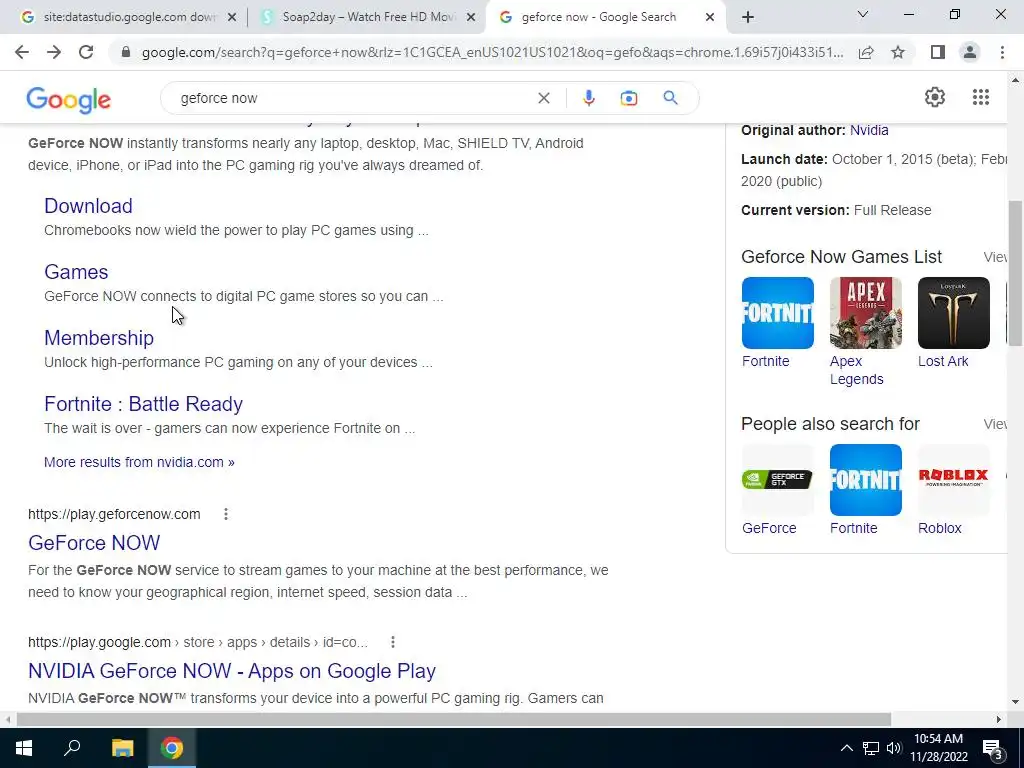Screen dimensions: 1024x768
Task: Reload the current page
Action: (x=86, y=52)
